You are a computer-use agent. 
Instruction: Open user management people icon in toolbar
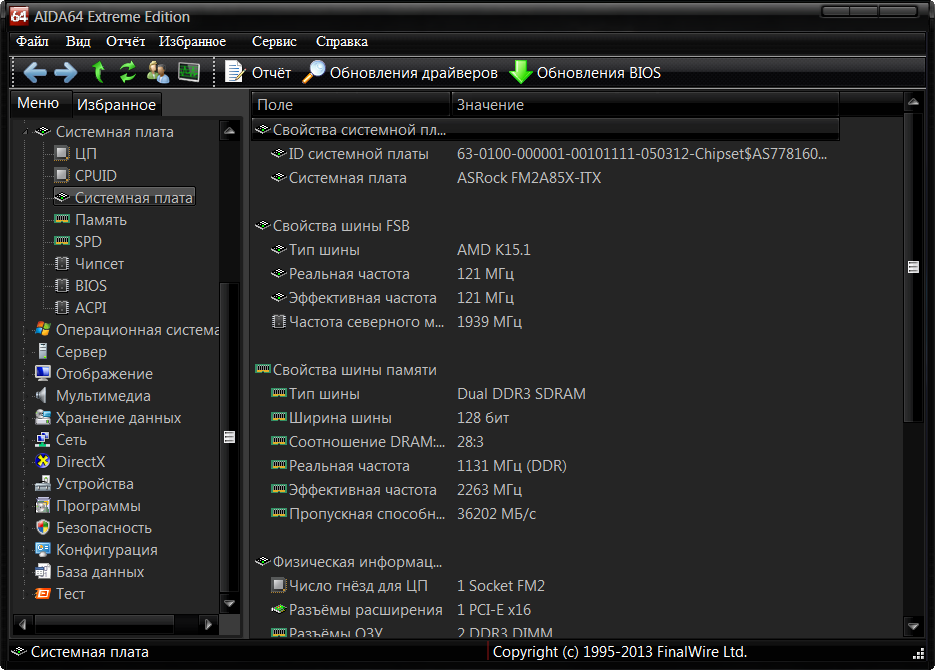pyautogui.click(x=158, y=72)
